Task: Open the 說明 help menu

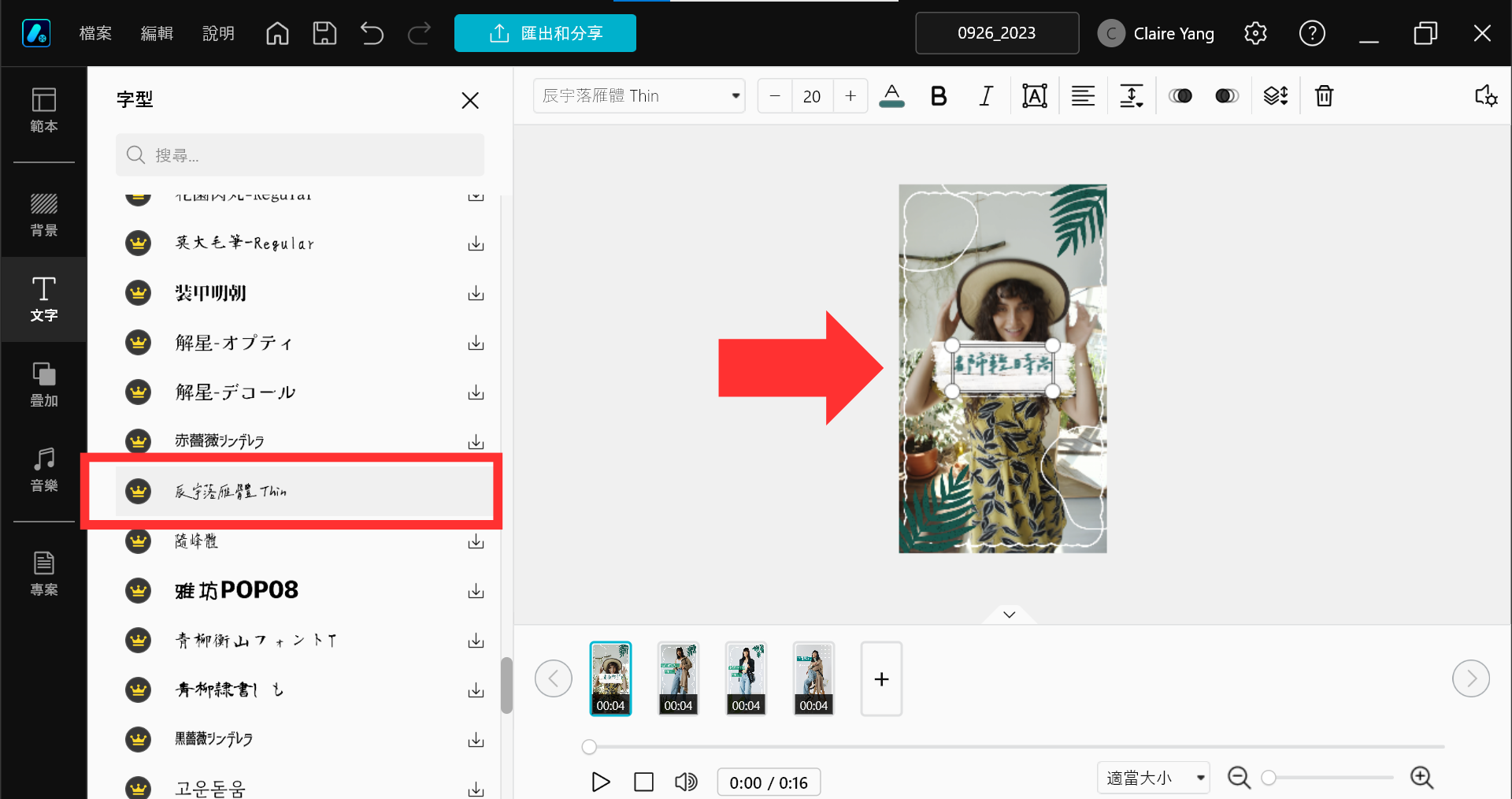Action: point(218,33)
